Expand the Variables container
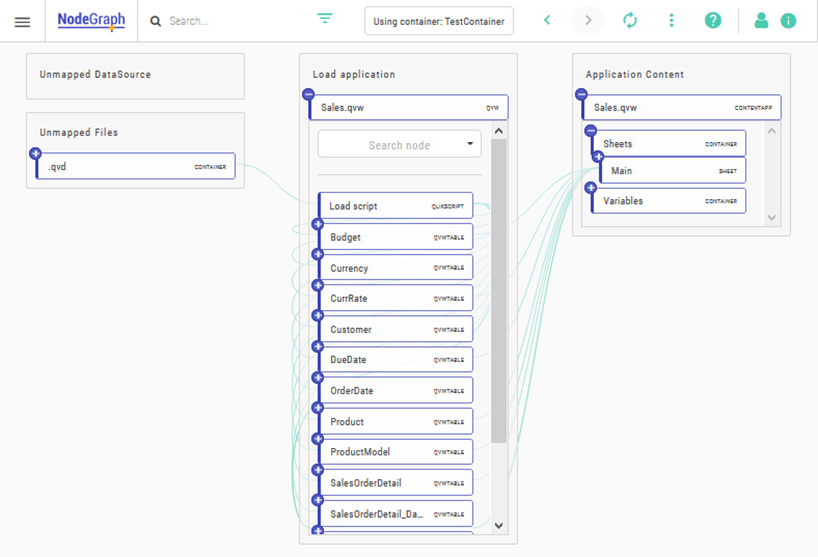 pos(591,188)
